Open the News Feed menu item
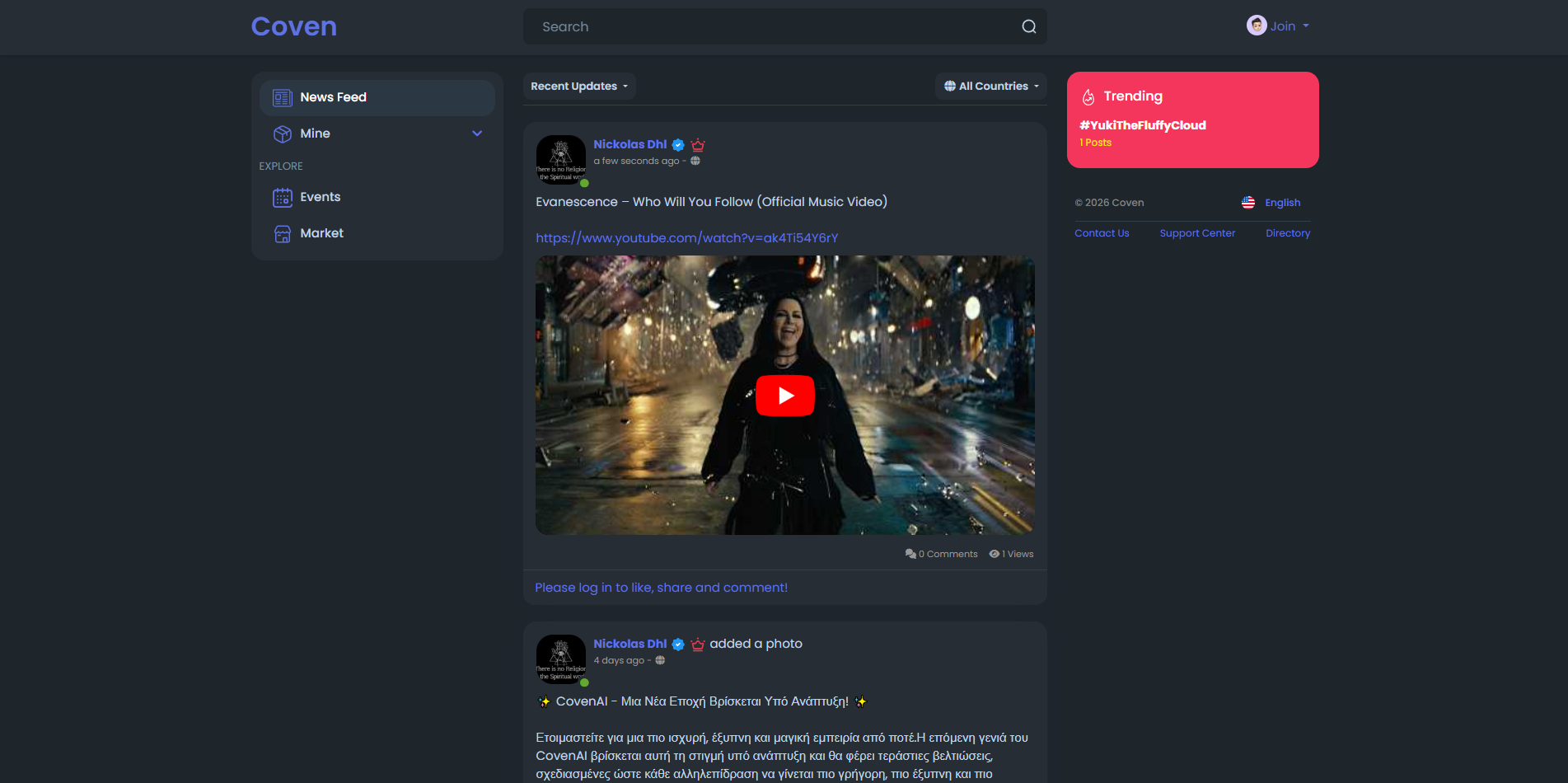This screenshot has width=1568, height=783. [377, 97]
